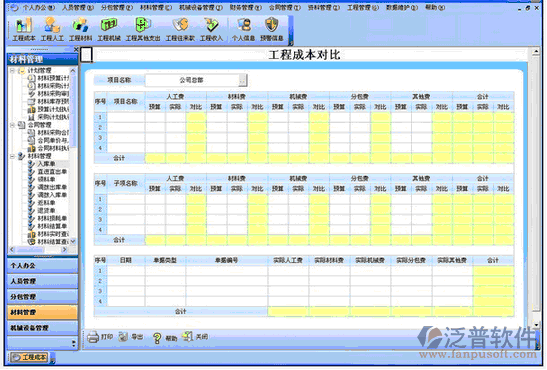Open the 财务管理 menu
Screen dimensions: 547x370
click(246, 7)
